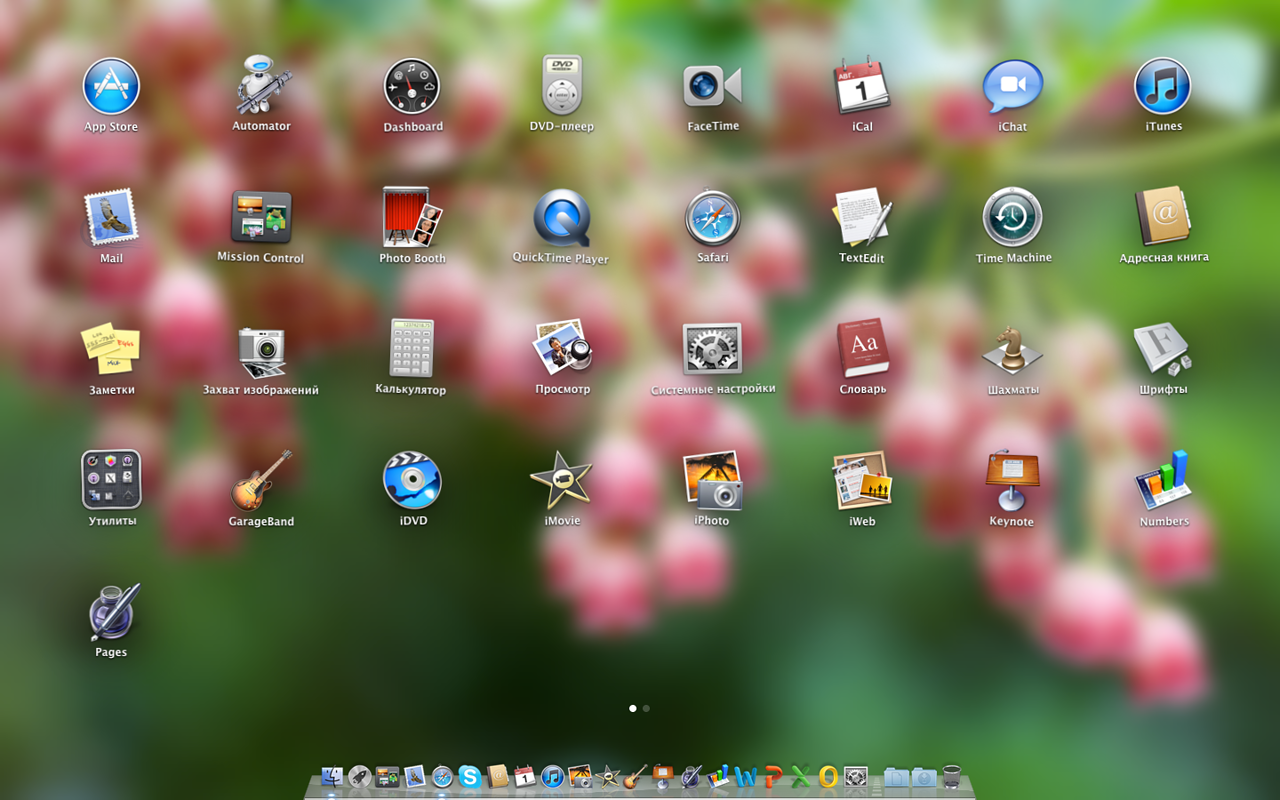Launch Numbers chart icon in the Dock

point(718,776)
